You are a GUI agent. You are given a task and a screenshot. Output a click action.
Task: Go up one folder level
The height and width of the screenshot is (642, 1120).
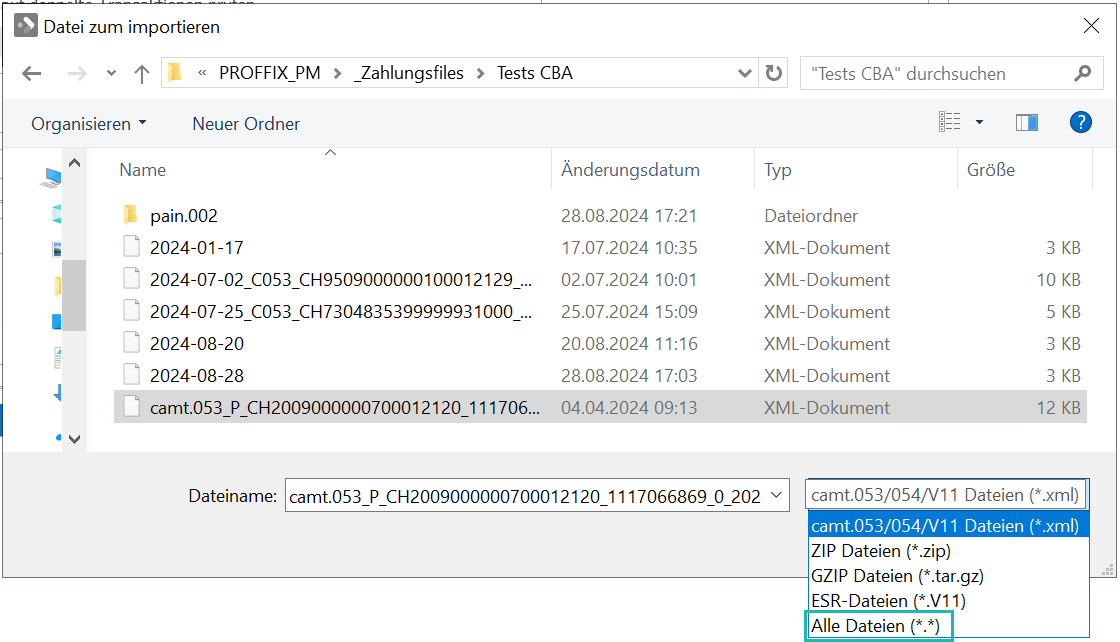tap(141, 74)
